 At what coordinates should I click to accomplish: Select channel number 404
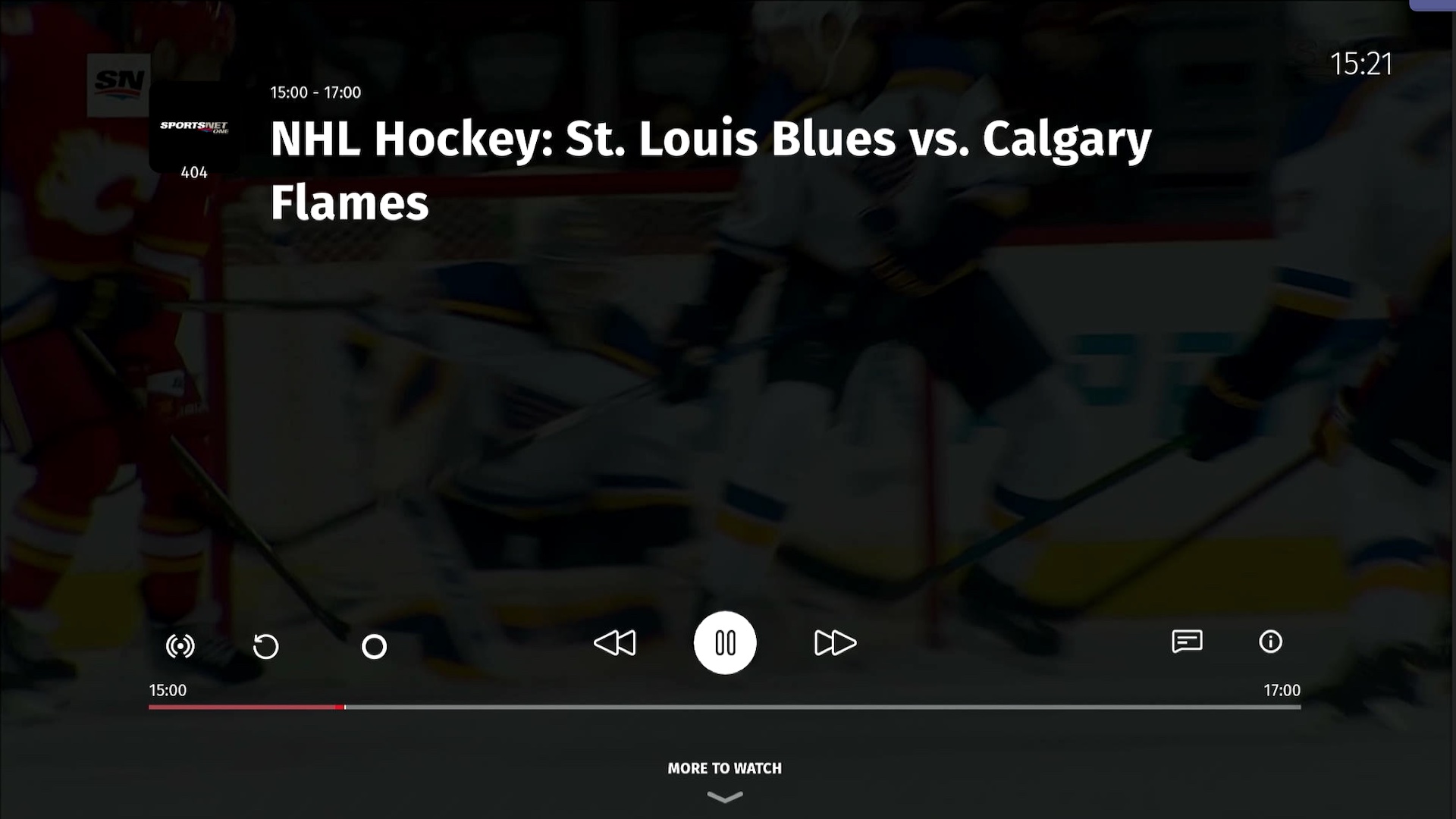coord(194,173)
